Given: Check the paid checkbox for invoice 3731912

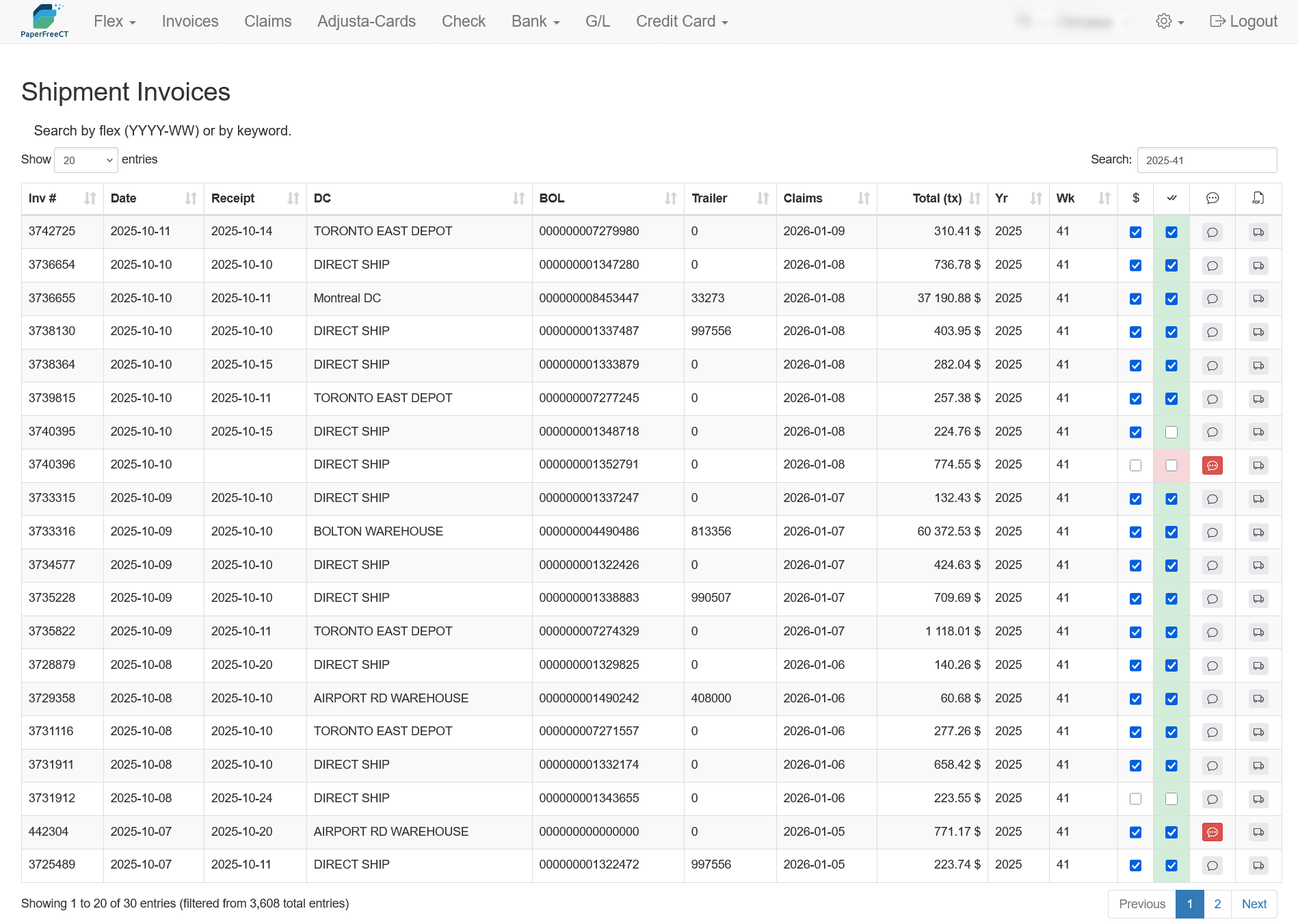Looking at the screenshot, I should point(1135,799).
